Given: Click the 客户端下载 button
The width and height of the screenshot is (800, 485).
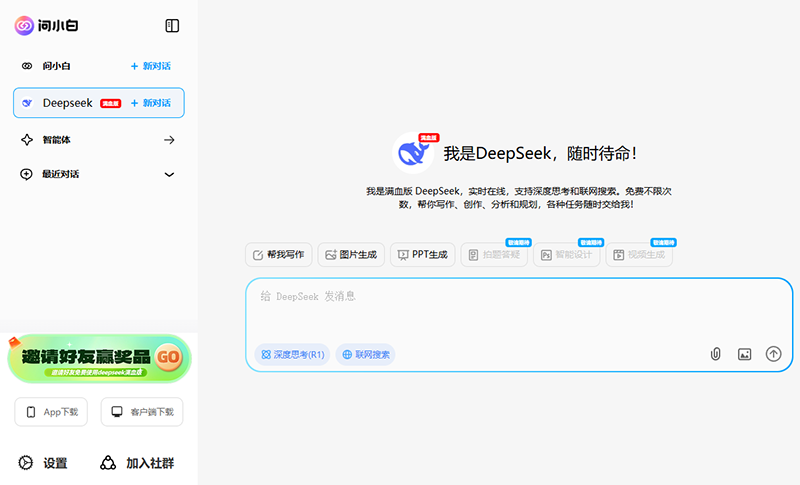Looking at the screenshot, I should [x=142, y=412].
